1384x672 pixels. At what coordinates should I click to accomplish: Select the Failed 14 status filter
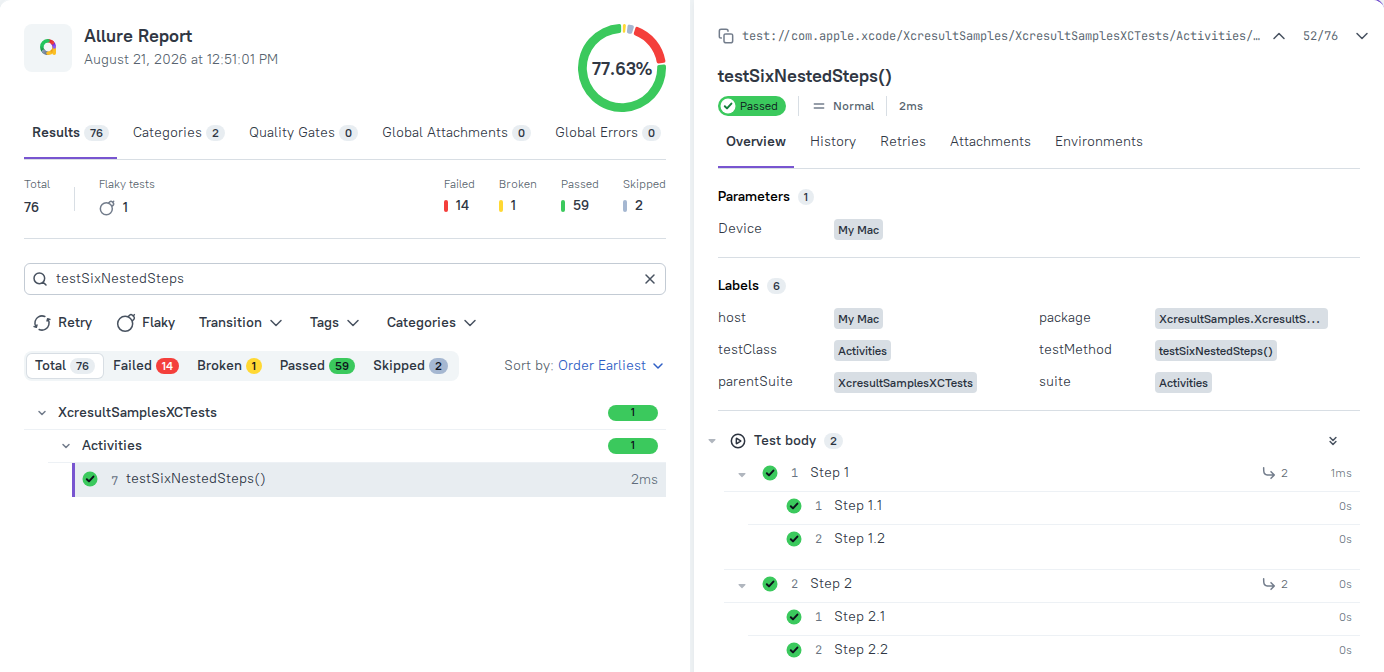tap(145, 366)
